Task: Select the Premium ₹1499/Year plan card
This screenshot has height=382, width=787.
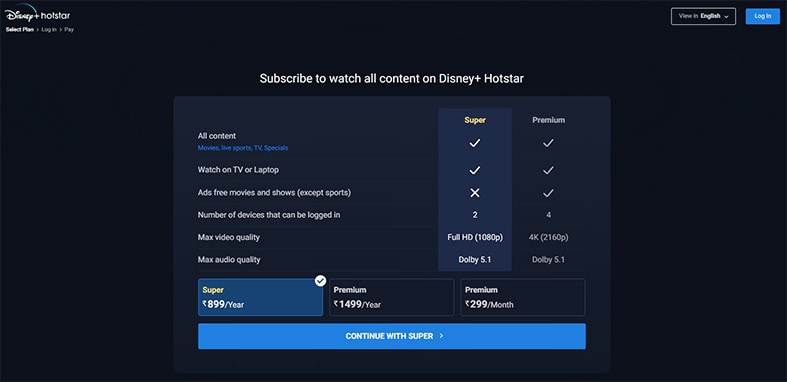Action: tap(391, 297)
